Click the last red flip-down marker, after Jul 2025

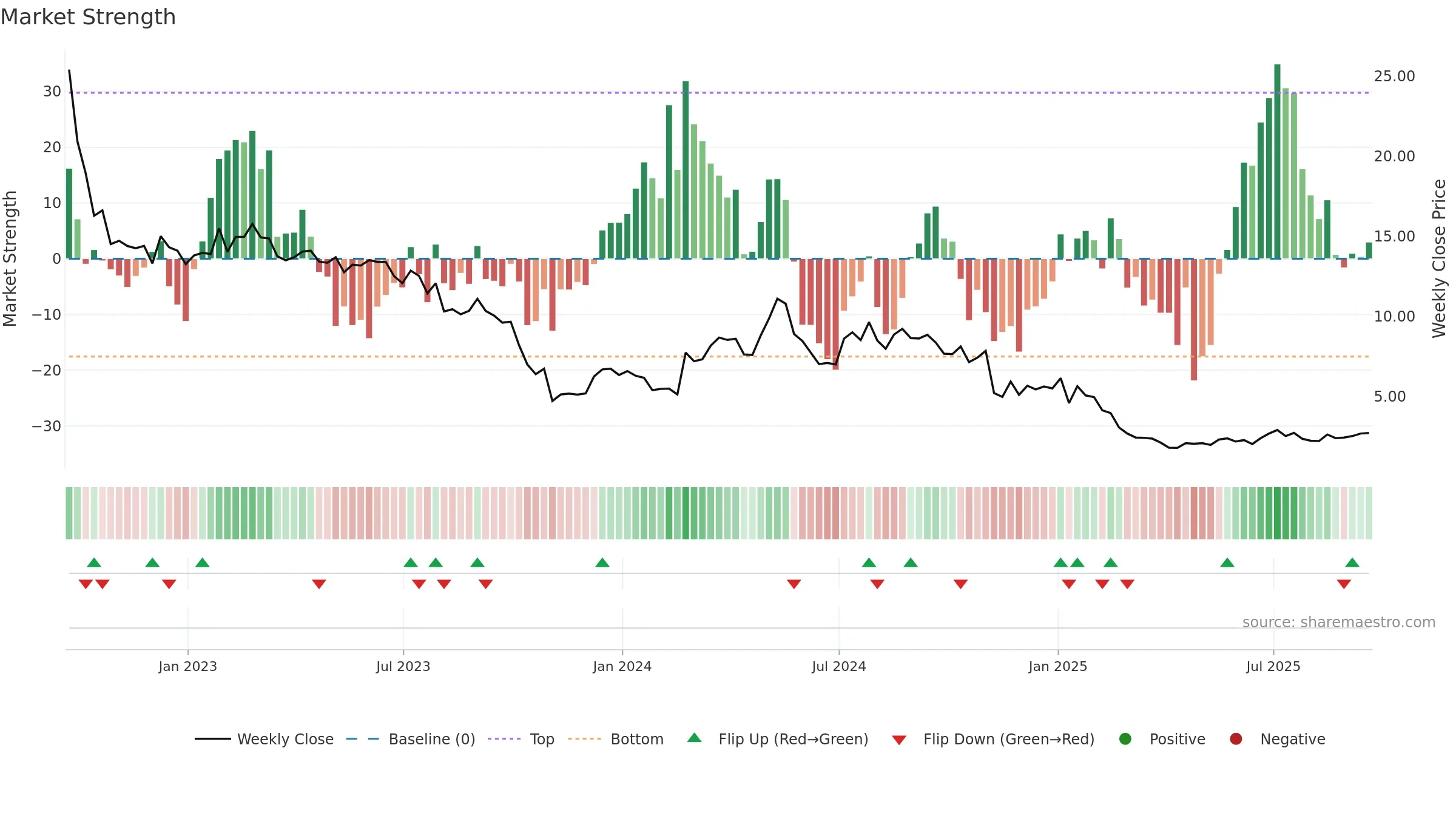pyautogui.click(x=1344, y=584)
